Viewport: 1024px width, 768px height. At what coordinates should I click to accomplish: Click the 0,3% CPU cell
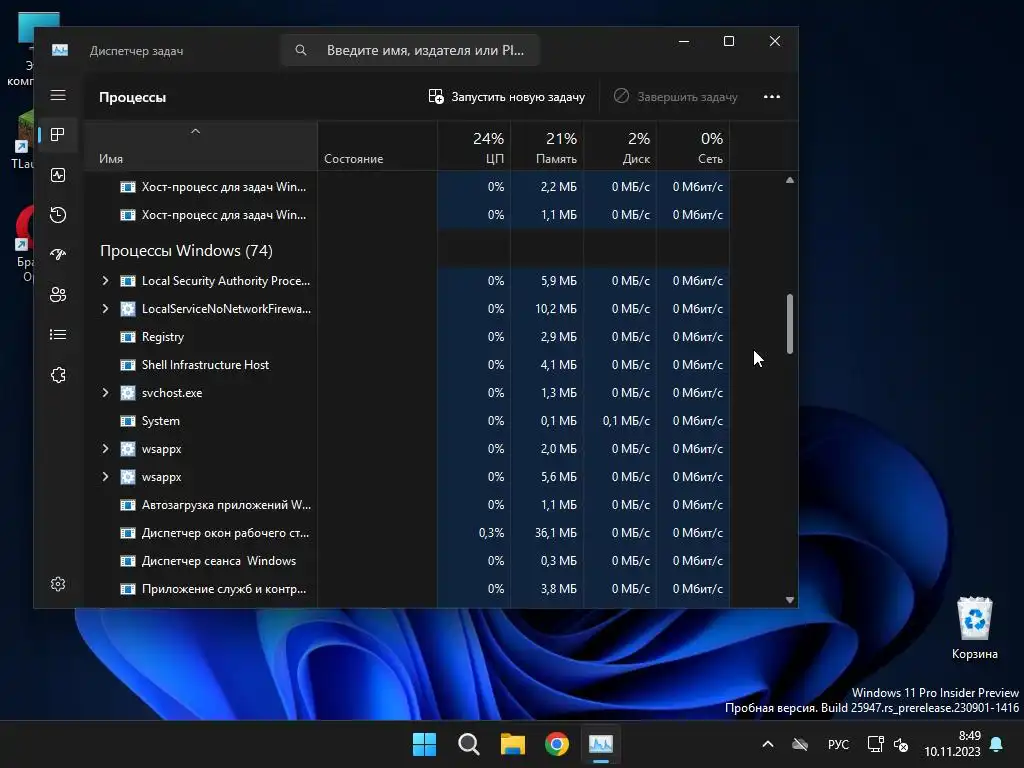(474, 534)
